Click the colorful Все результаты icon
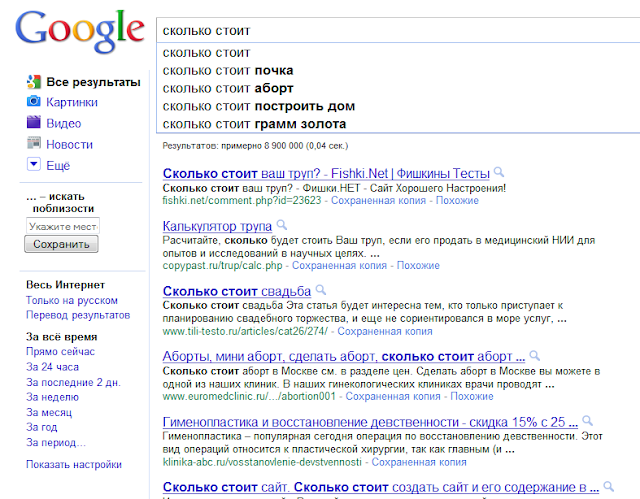640x499 pixels. 33,82
